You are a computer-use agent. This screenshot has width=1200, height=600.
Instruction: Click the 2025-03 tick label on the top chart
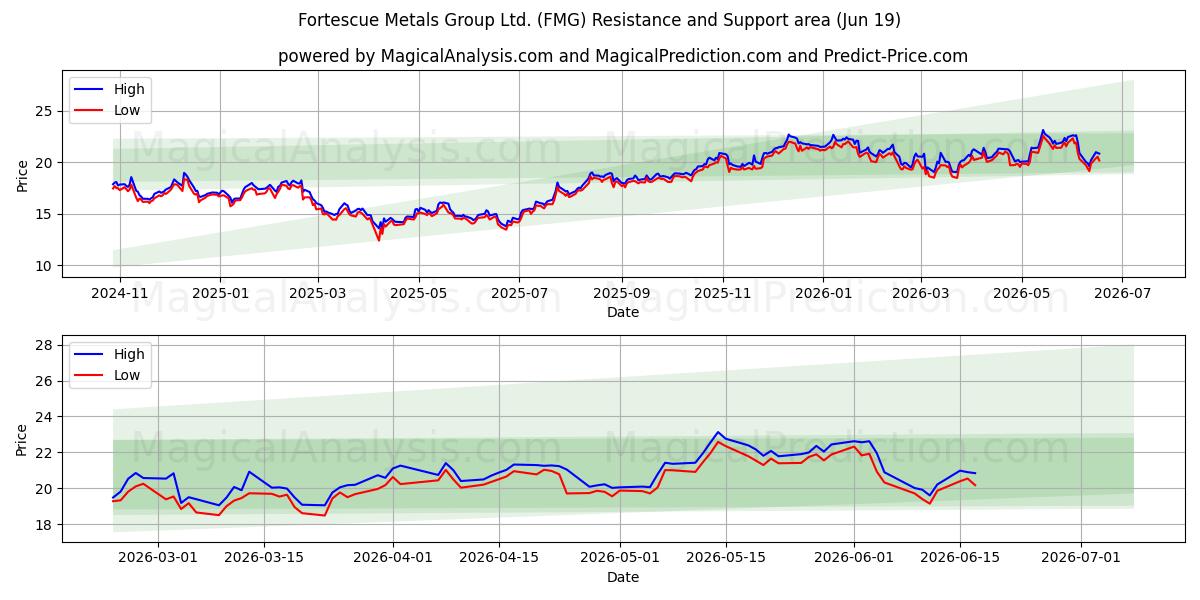pos(318,293)
